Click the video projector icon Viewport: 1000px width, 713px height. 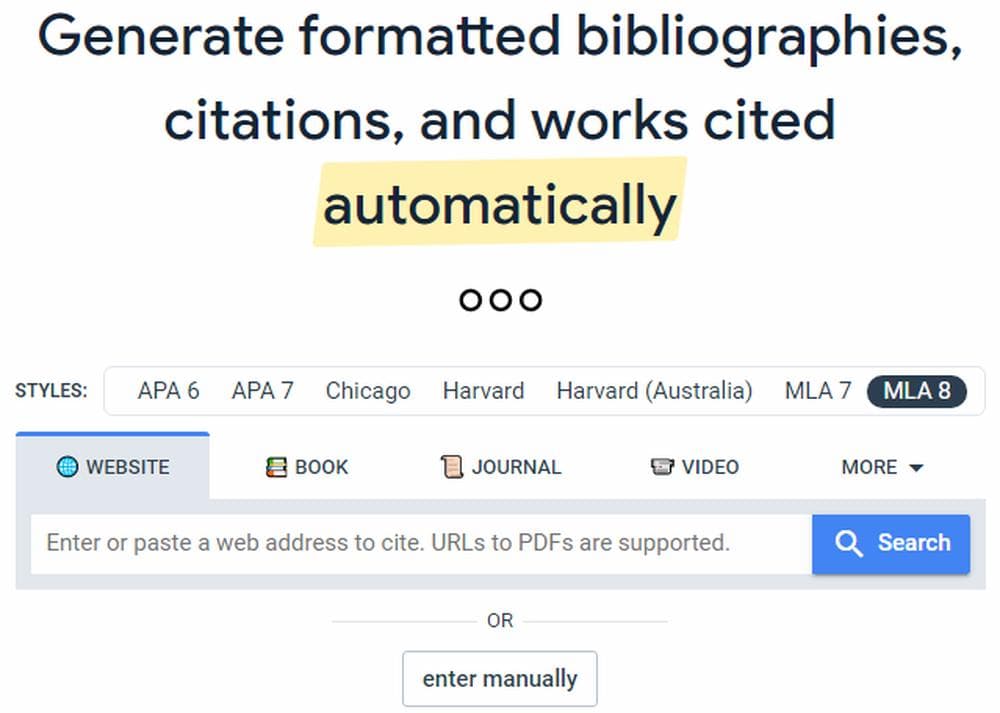(x=662, y=467)
